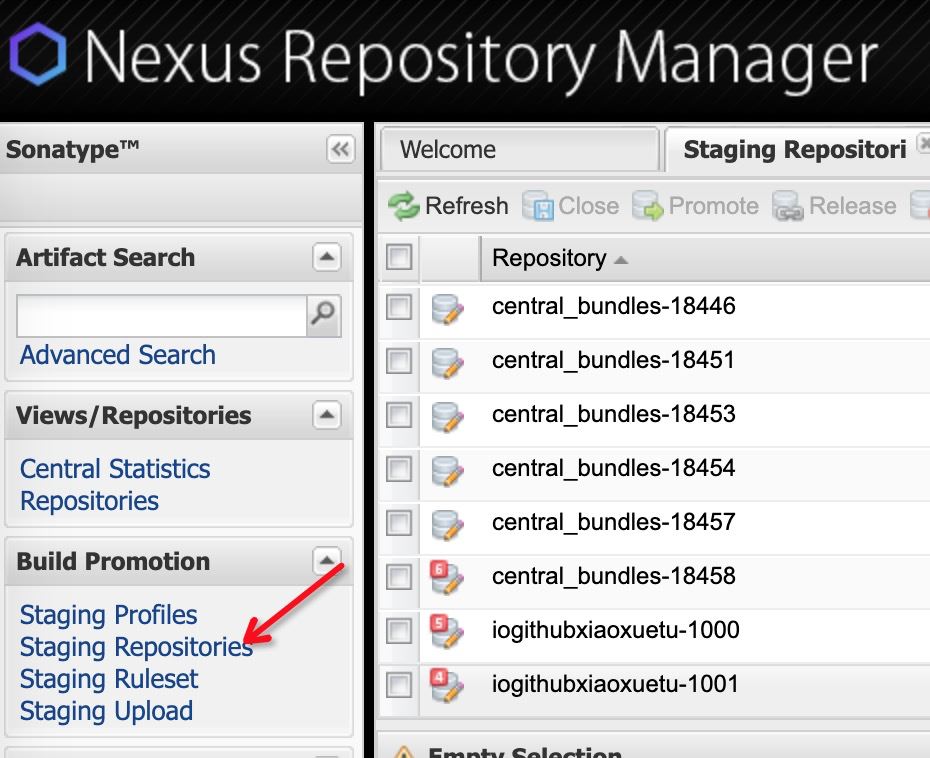The height and width of the screenshot is (758, 930).
Task: Click the Artifact Search input field
Action: [x=161, y=316]
